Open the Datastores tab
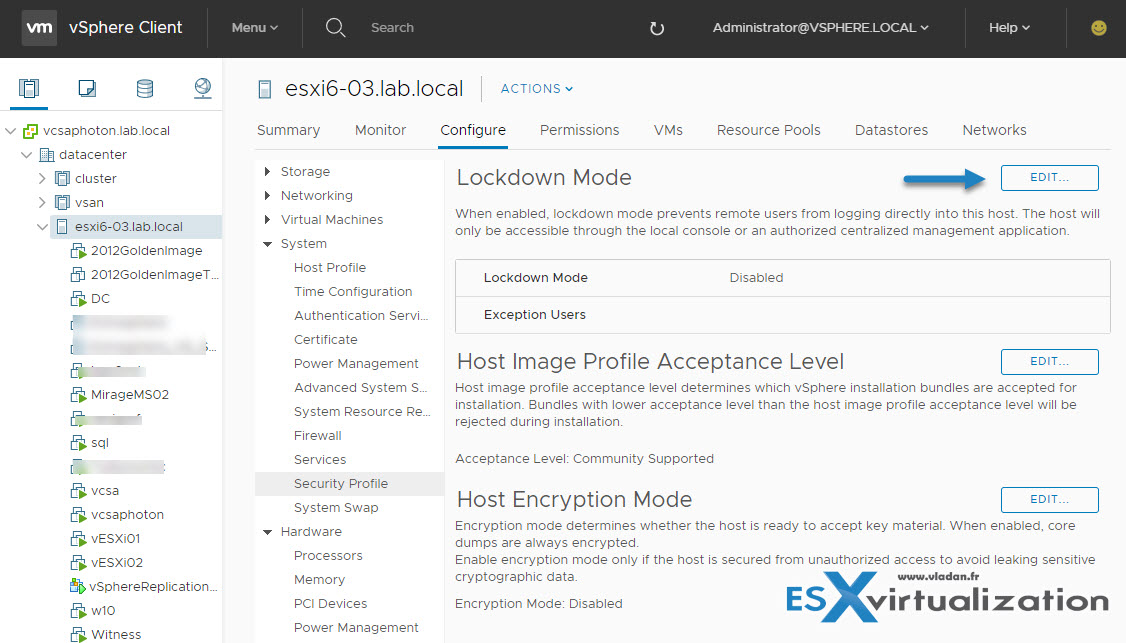 pos(891,130)
